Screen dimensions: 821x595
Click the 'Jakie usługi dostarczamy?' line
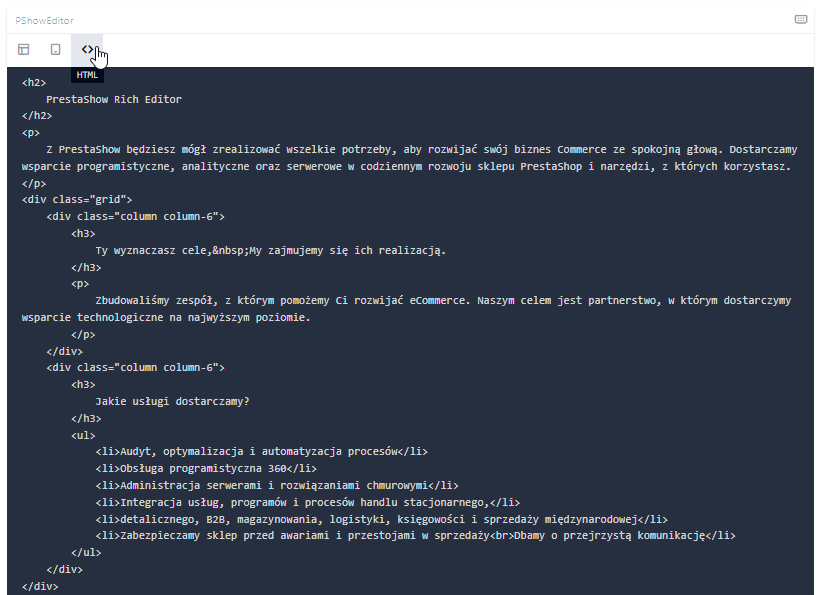(172, 402)
